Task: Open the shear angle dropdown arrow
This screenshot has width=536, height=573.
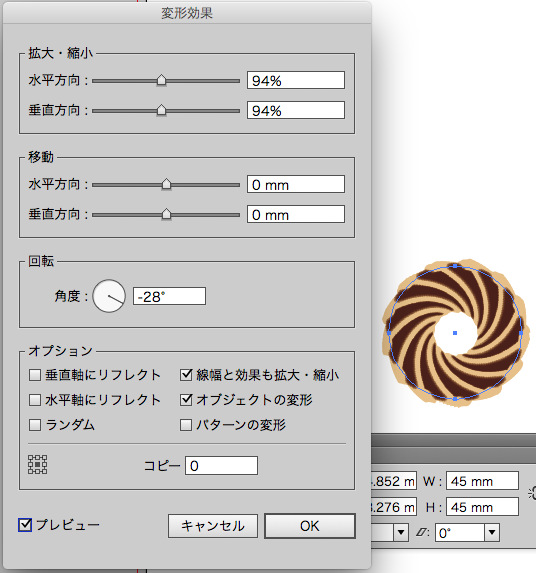Action: (x=492, y=532)
